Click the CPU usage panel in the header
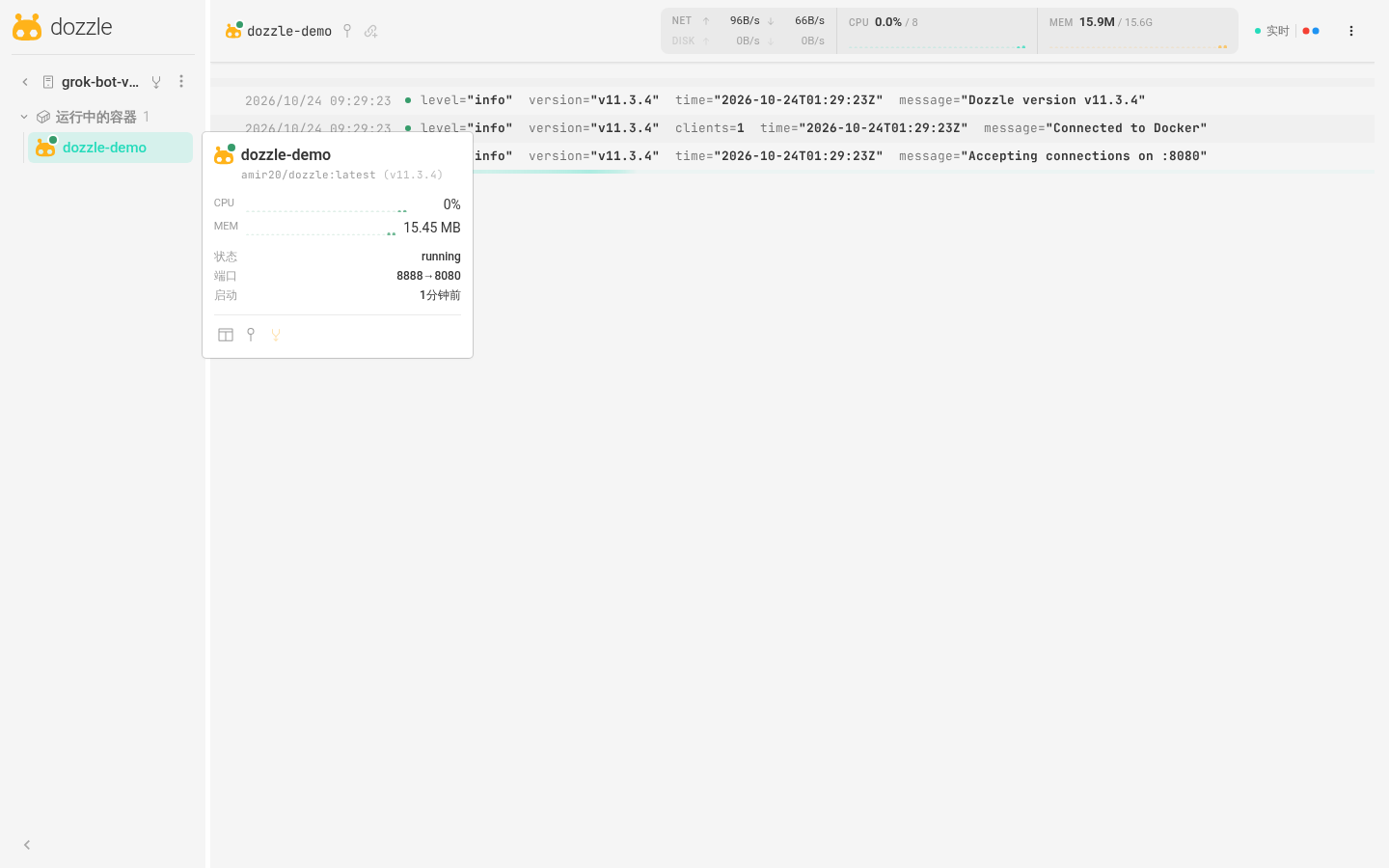 937,31
